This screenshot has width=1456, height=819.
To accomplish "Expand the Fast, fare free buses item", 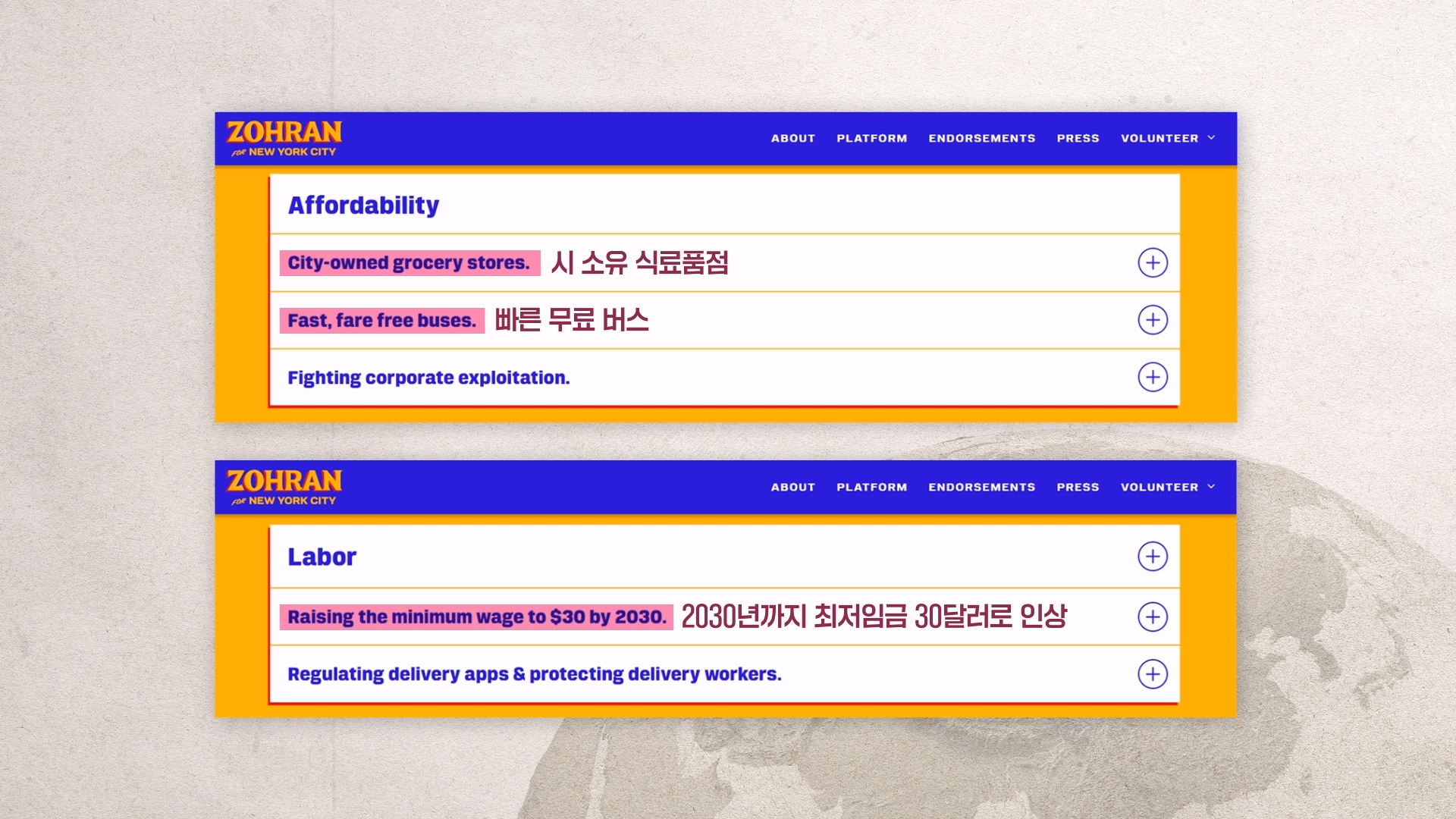I will (x=1153, y=320).
